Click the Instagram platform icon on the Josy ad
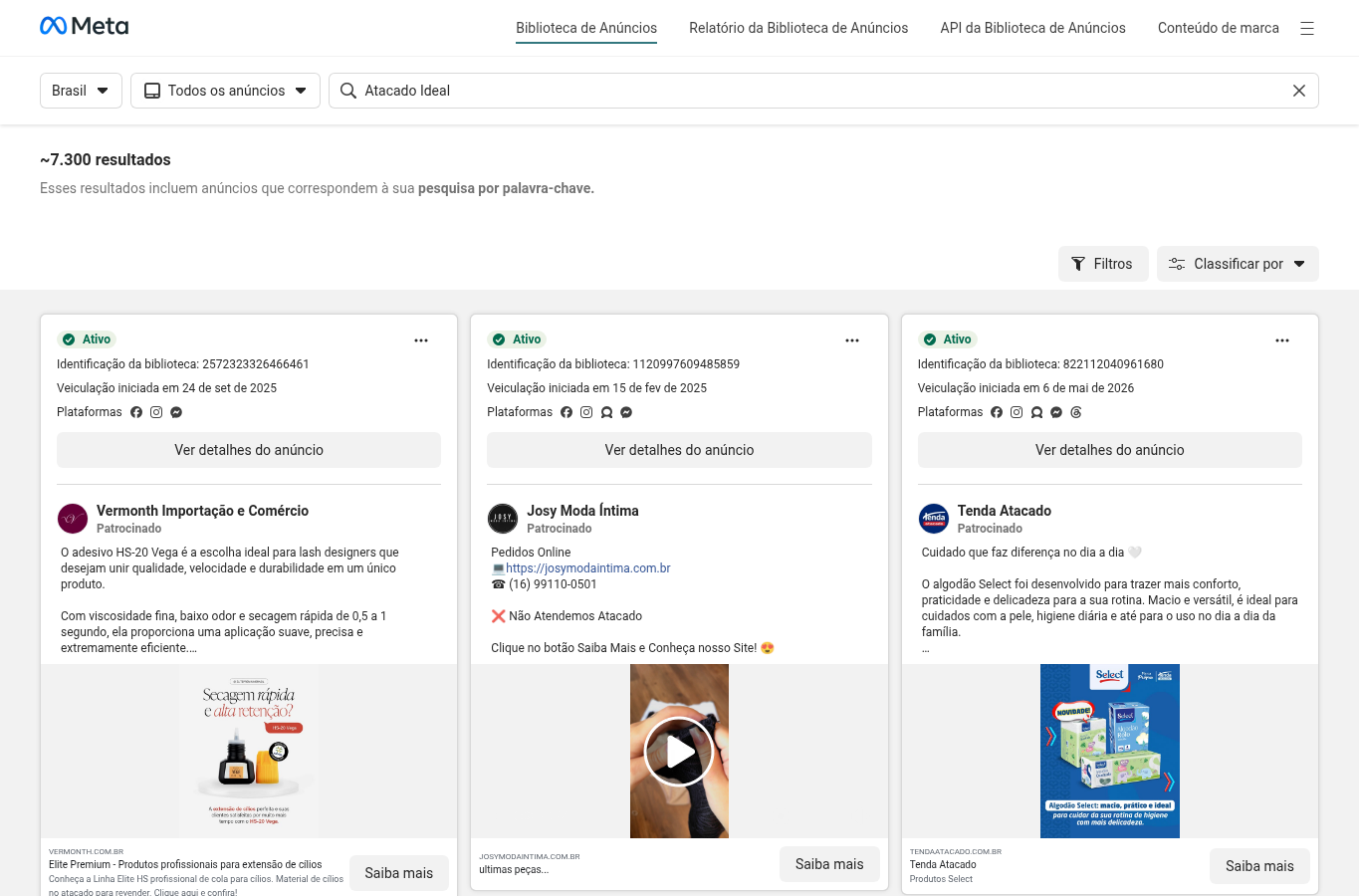Screen dimensions: 1359x896 586,412
